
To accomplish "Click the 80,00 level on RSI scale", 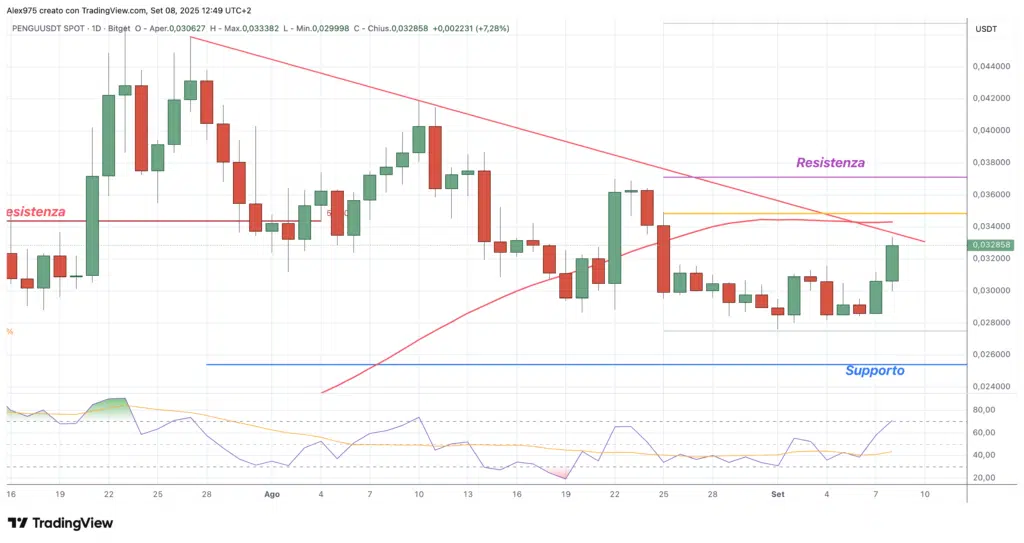I will [x=983, y=410].
